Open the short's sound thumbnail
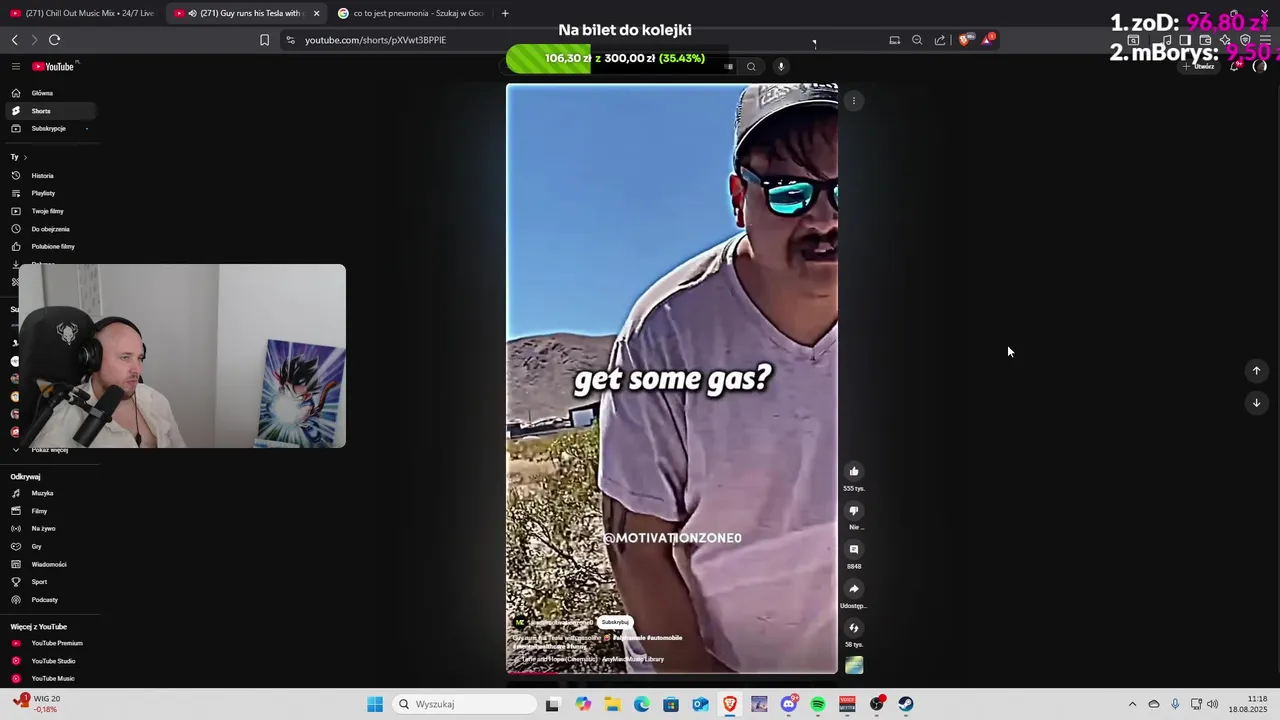Screen dimensions: 1280x720 pyautogui.click(x=854, y=665)
